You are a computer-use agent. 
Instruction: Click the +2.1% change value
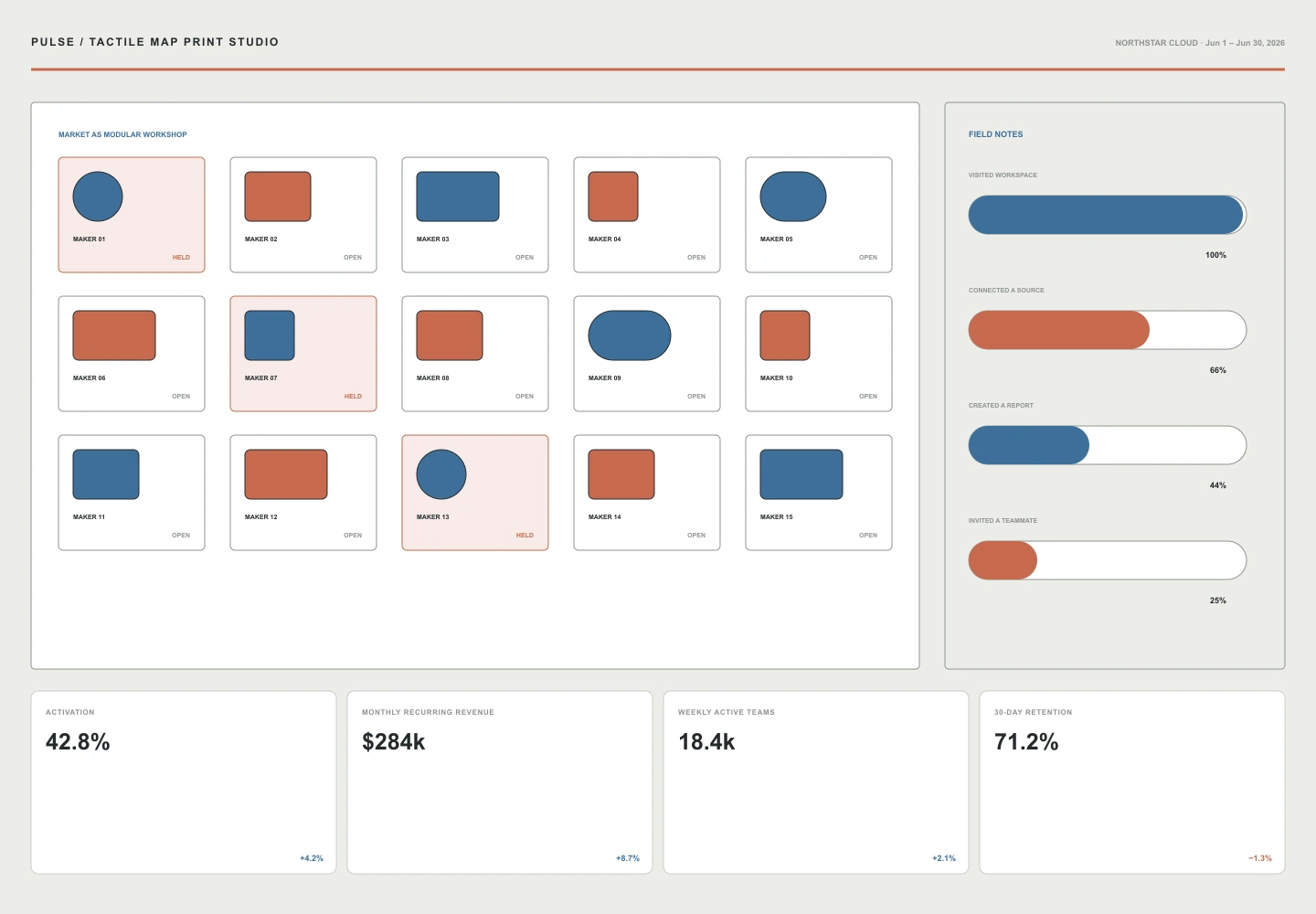click(x=944, y=858)
